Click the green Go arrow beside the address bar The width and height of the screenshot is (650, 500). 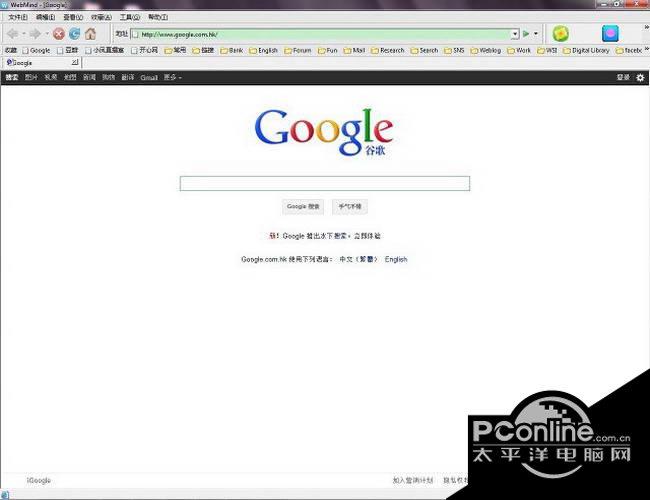(x=526, y=34)
